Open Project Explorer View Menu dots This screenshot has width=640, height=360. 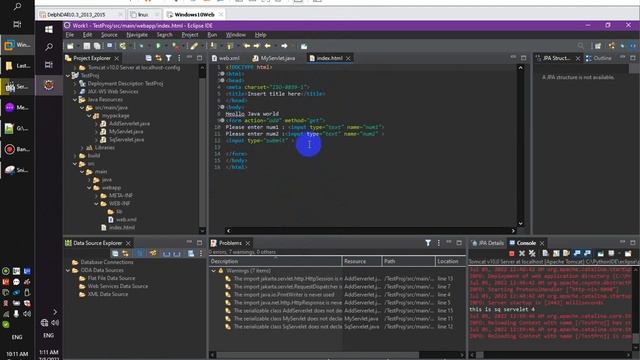pos(179,58)
